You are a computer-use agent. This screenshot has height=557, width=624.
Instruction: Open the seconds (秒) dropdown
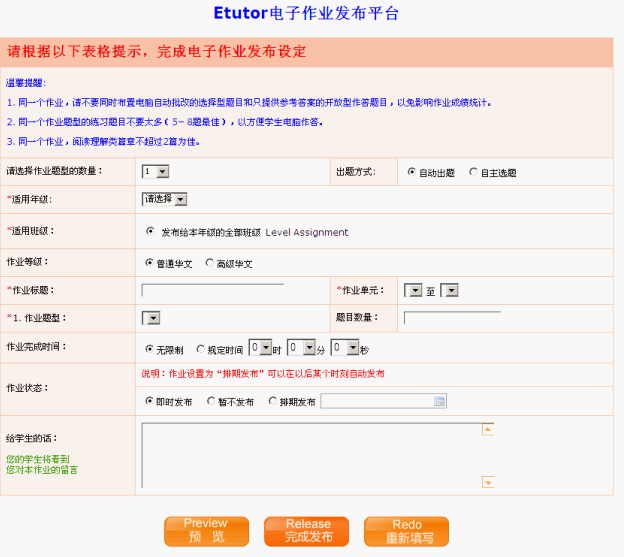[x=345, y=347]
